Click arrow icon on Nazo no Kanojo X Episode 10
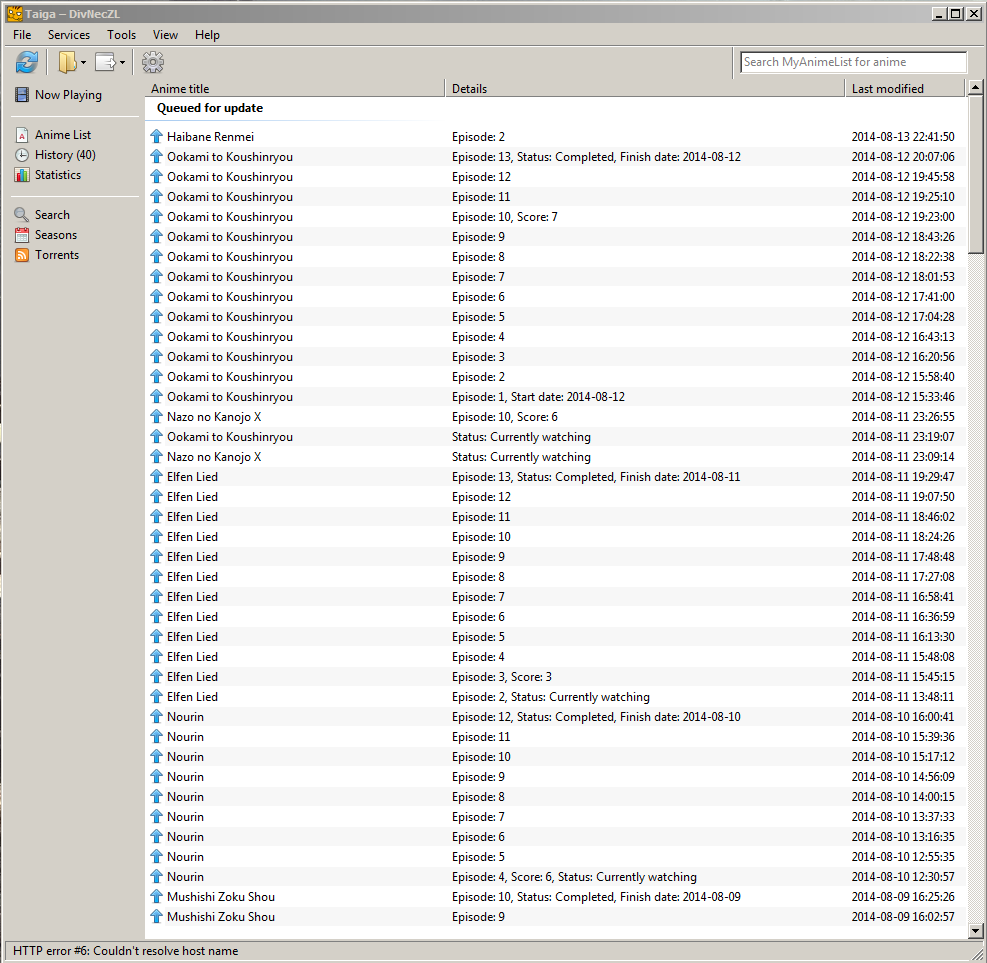This screenshot has height=963, width=987. pyautogui.click(x=157, y=417)
